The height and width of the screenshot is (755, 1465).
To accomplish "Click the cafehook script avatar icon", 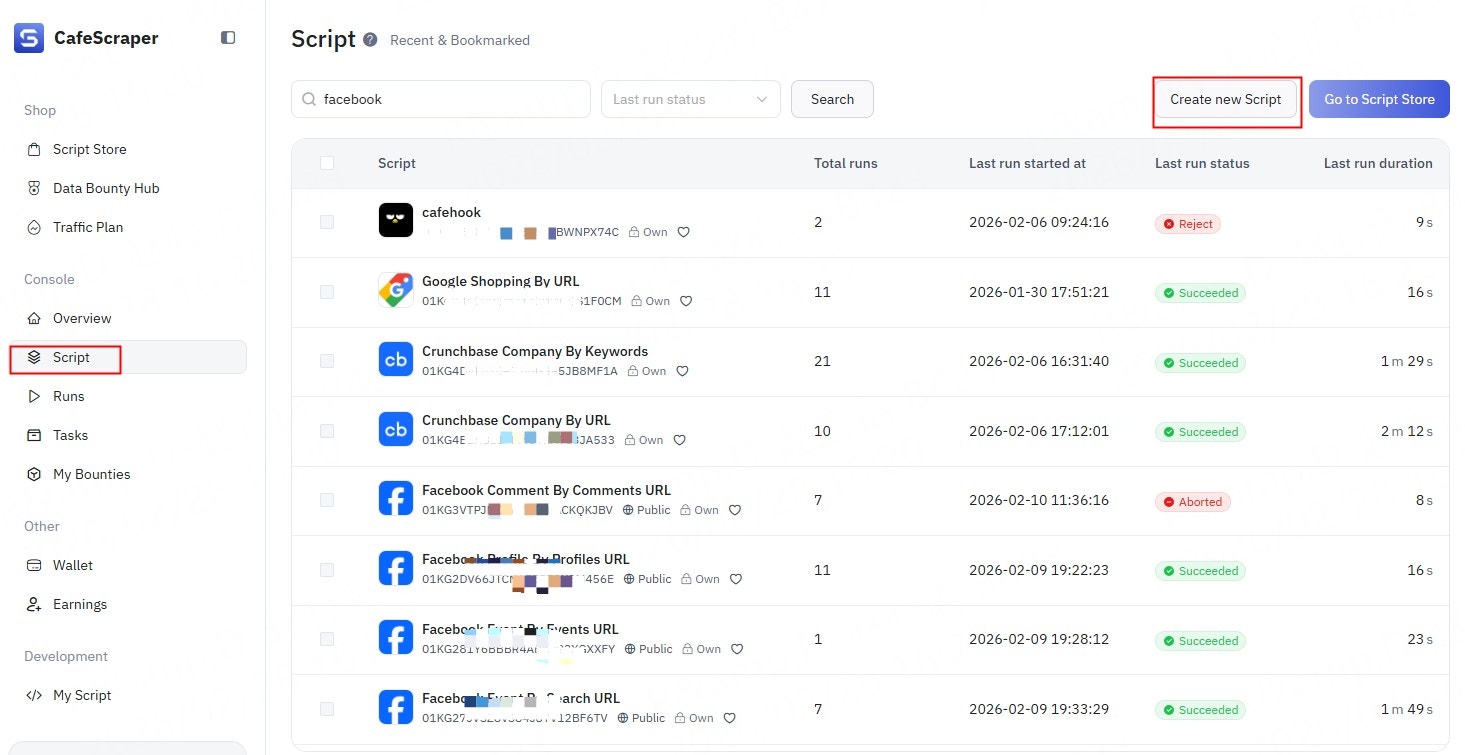I will click(x=396, y=220).
